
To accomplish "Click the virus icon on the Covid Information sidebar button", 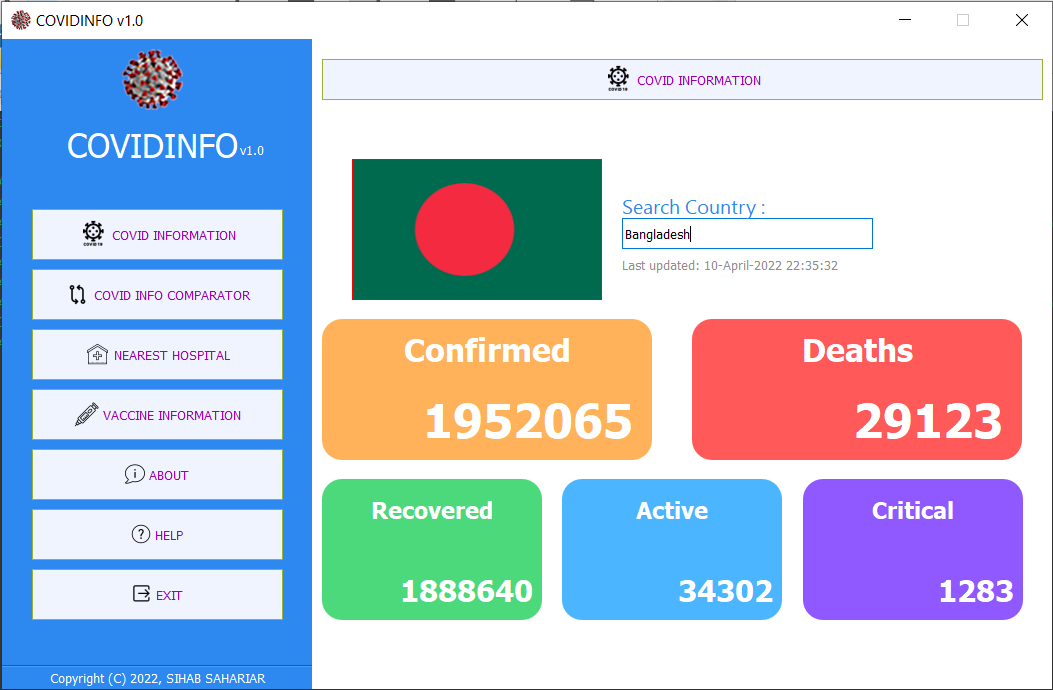I will point(93,234).
